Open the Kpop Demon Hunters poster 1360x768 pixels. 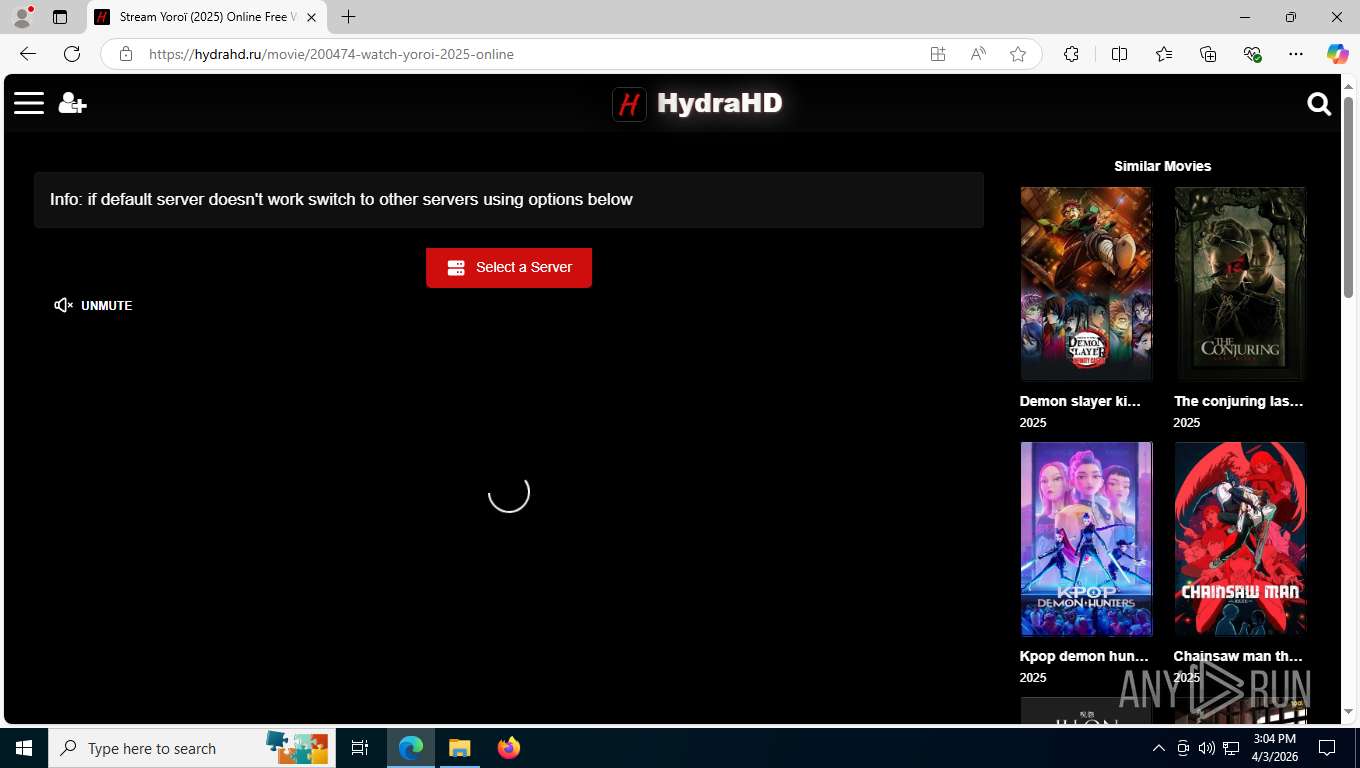coord(1086,539)
